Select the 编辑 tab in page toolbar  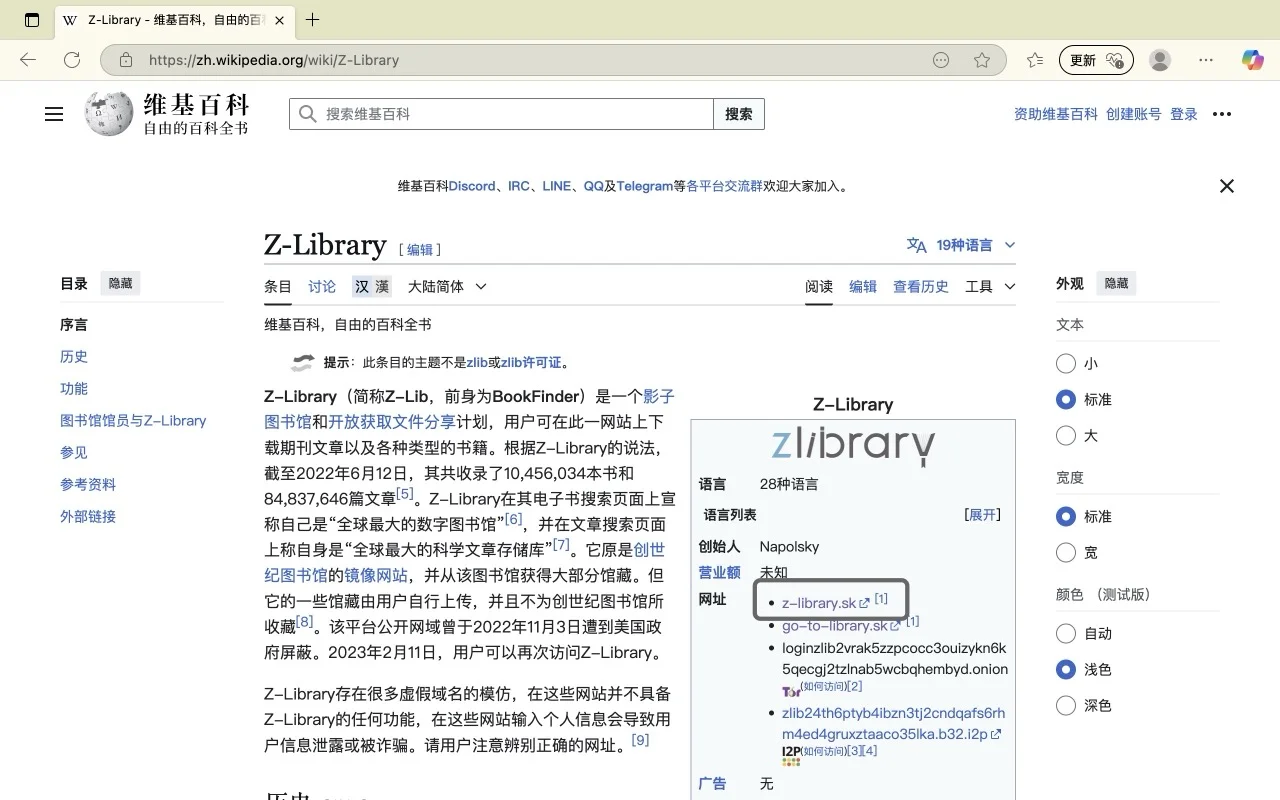point(863,287)
